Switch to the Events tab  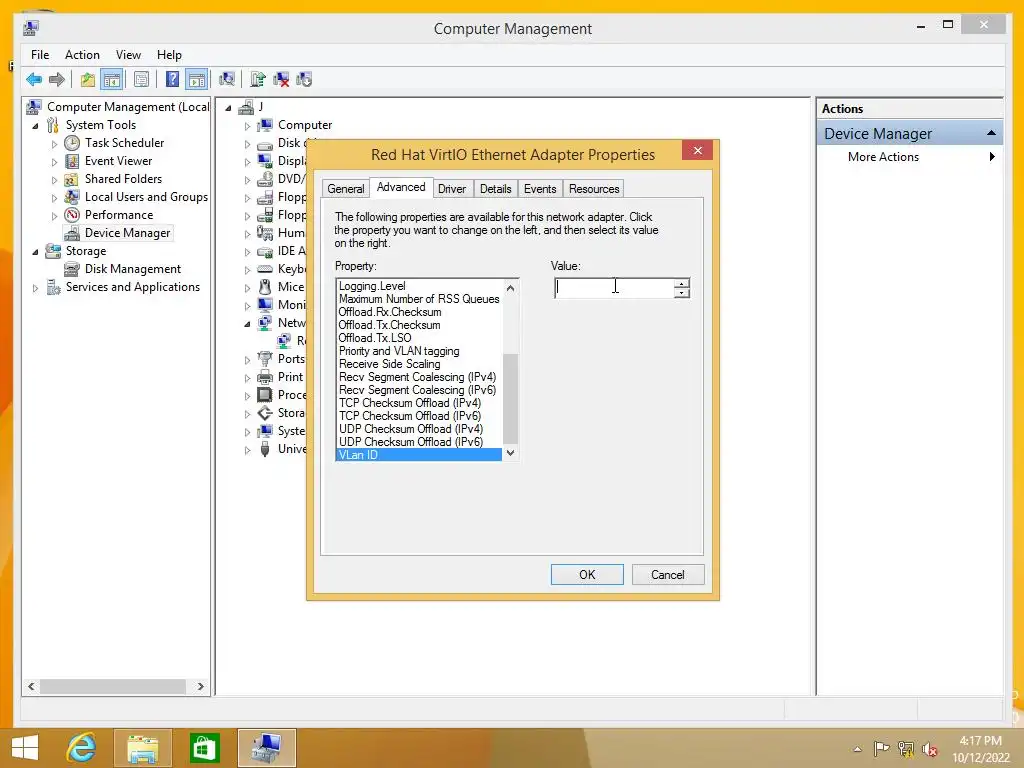coord(540,189)
